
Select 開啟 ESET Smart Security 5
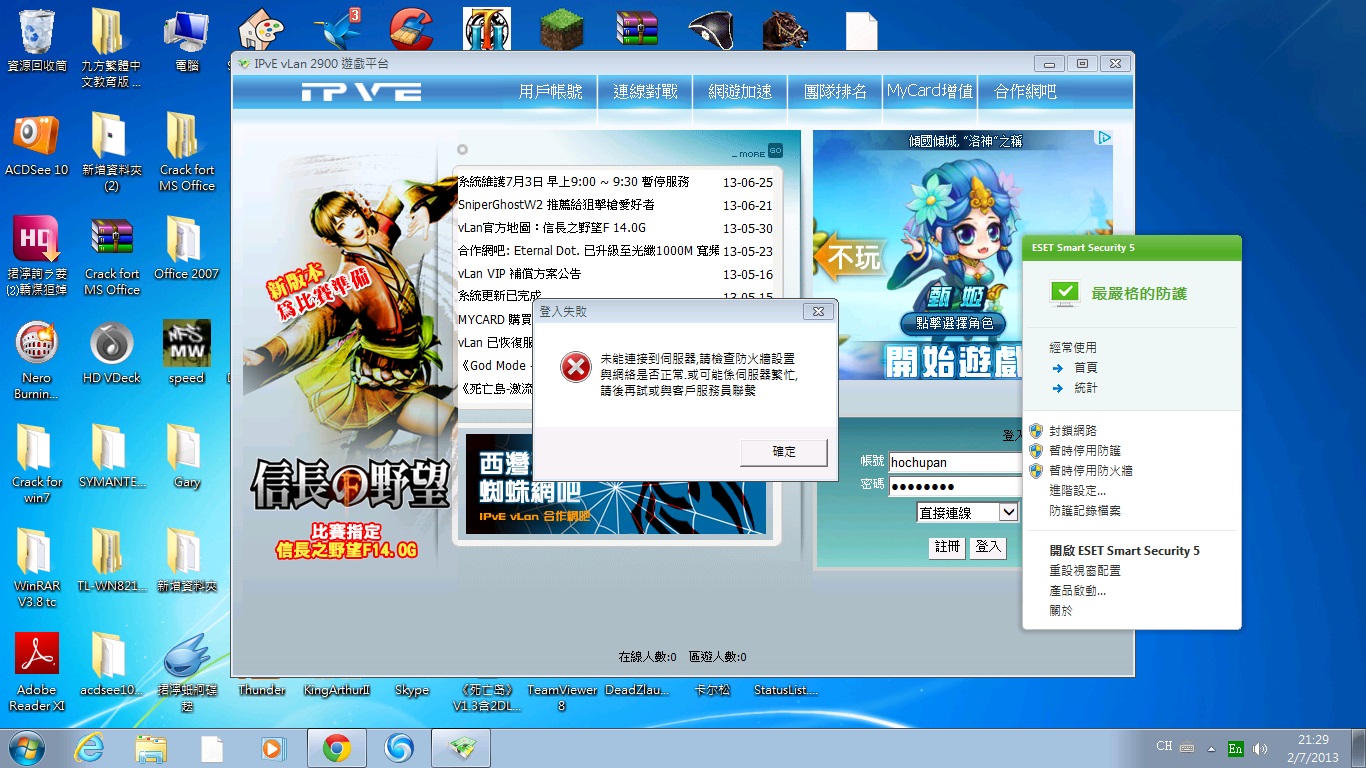coord(1124,551)
